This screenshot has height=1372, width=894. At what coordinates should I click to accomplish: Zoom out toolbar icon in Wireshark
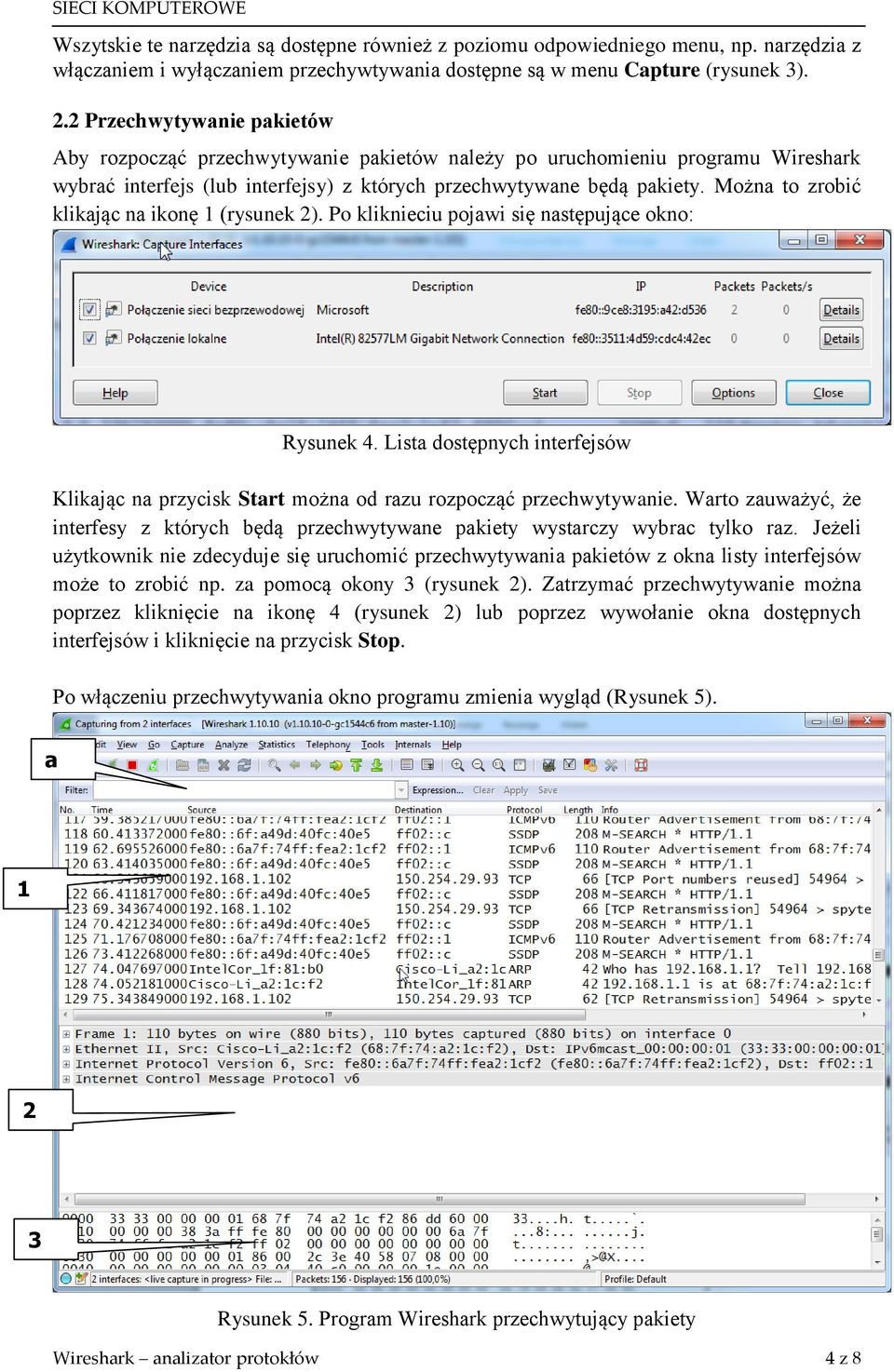click(x=478, y=765)
